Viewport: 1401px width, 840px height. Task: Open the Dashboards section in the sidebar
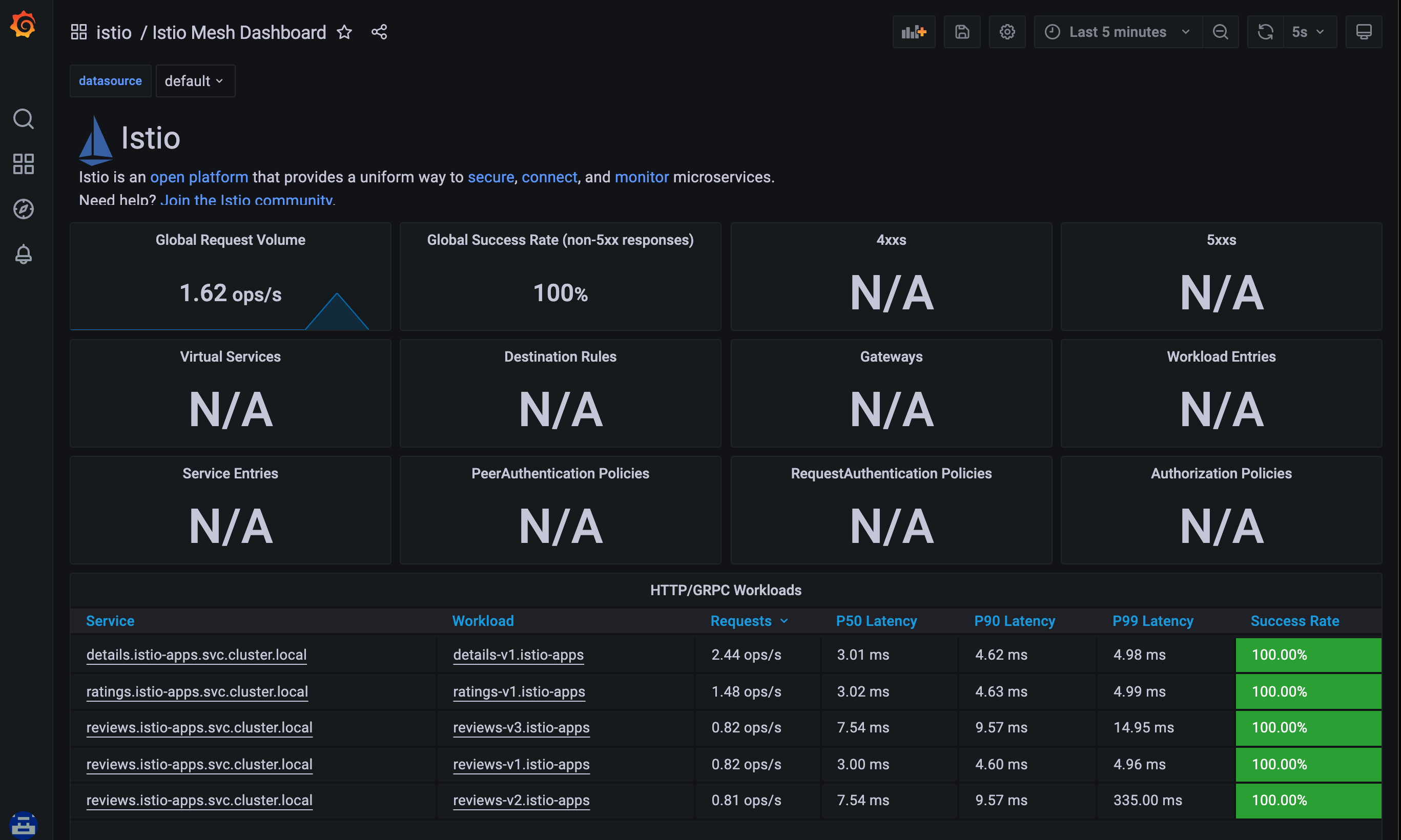click(x=23, y=163)
